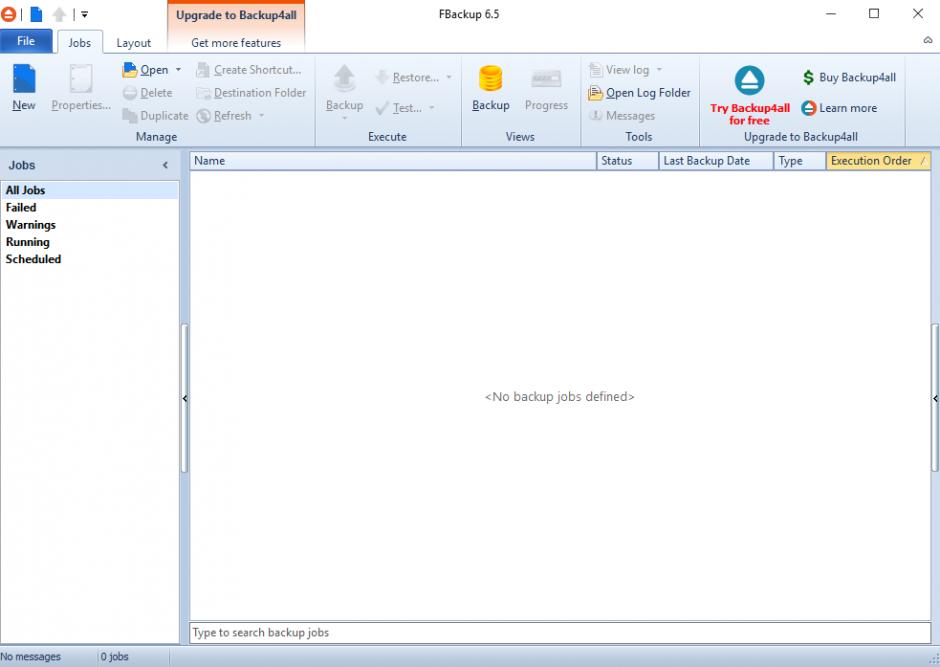The width and height of the screenshot is (940, 667).
Task: Click the quick access backup arrow icon
Action: tap(59, 14)
